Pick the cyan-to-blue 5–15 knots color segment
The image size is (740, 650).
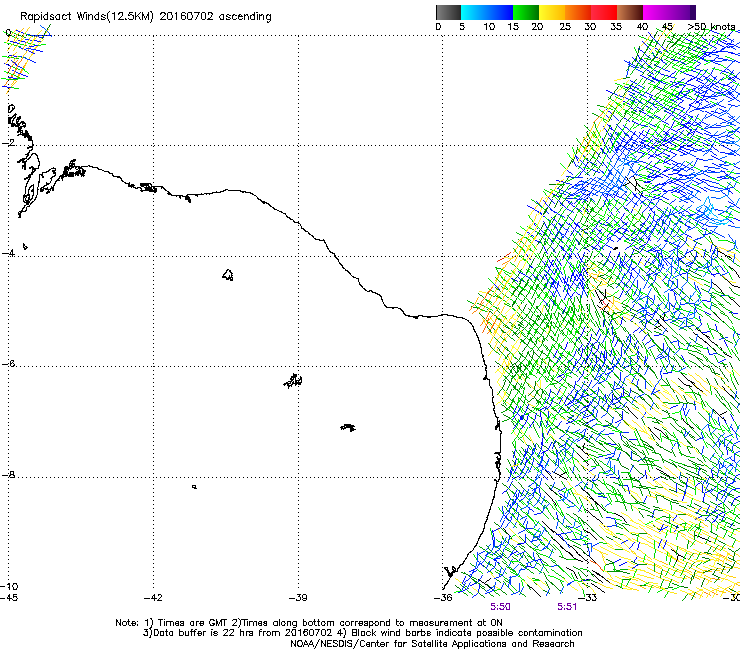[x=487, y=12]
